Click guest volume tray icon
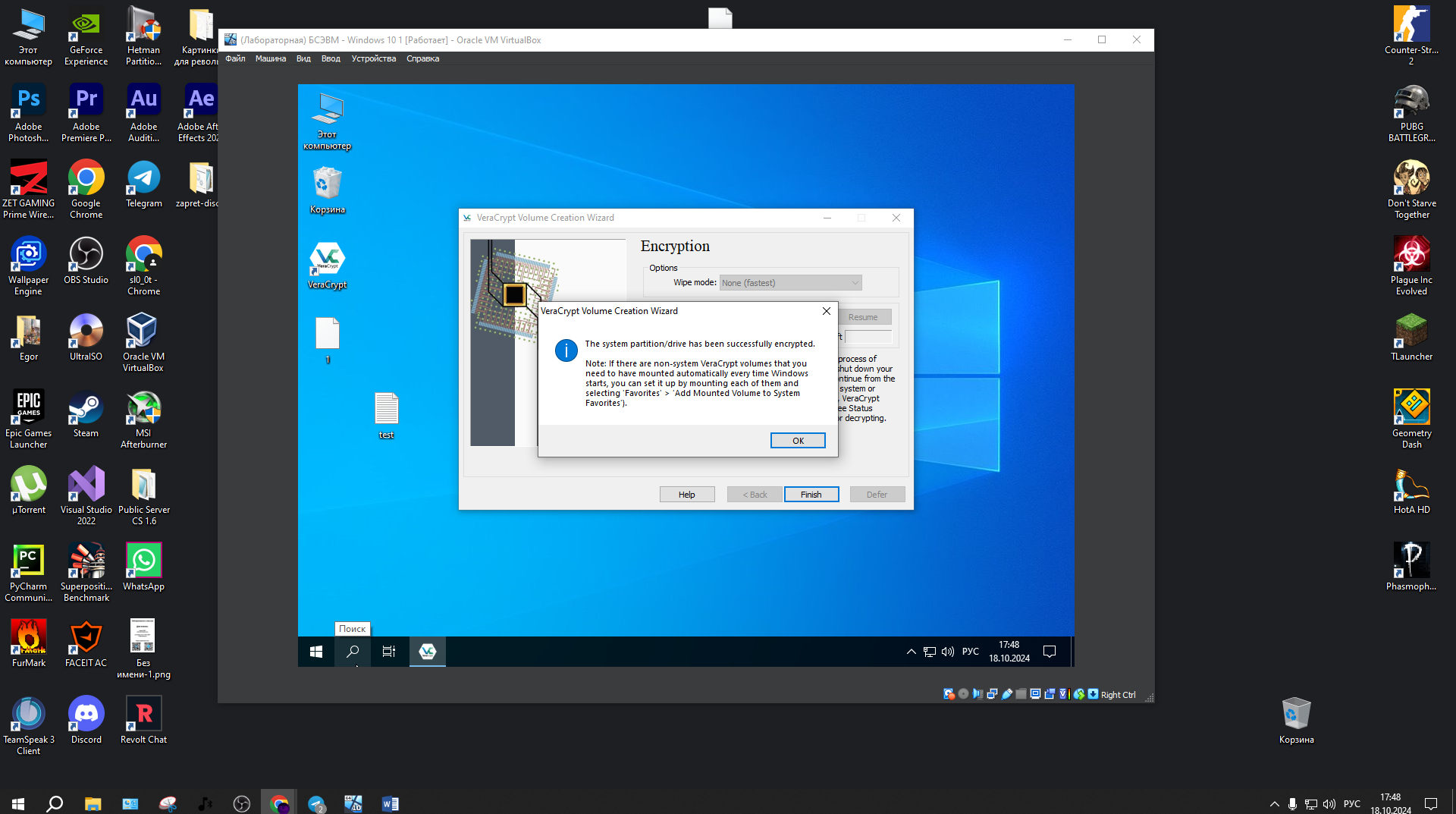 tap(948, 652)
